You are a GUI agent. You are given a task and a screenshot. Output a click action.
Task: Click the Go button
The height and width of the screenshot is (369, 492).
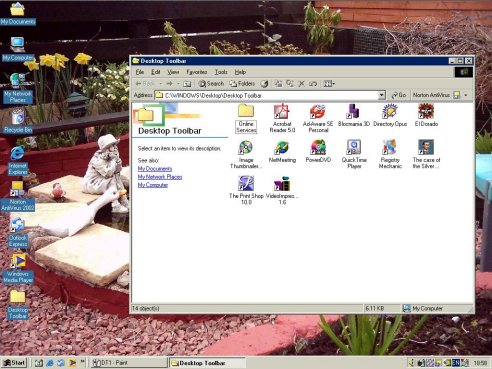coord(399,95)
